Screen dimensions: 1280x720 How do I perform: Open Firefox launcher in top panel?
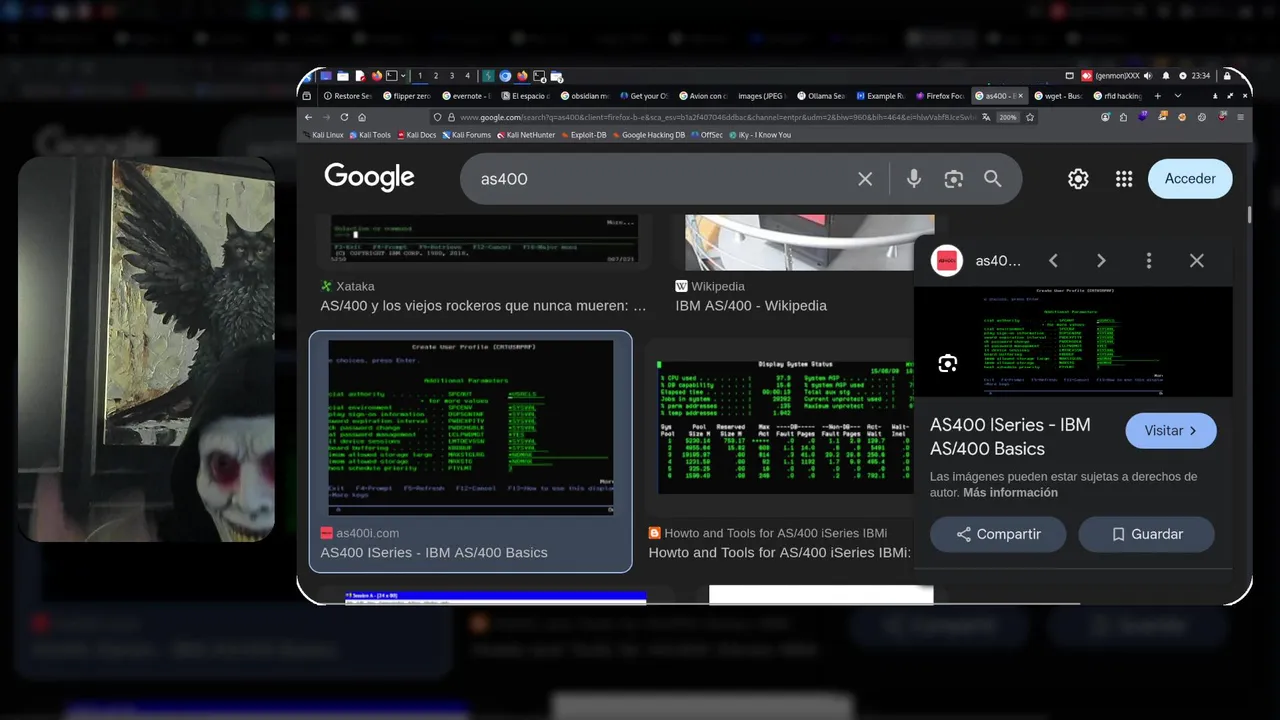(377, 76)
